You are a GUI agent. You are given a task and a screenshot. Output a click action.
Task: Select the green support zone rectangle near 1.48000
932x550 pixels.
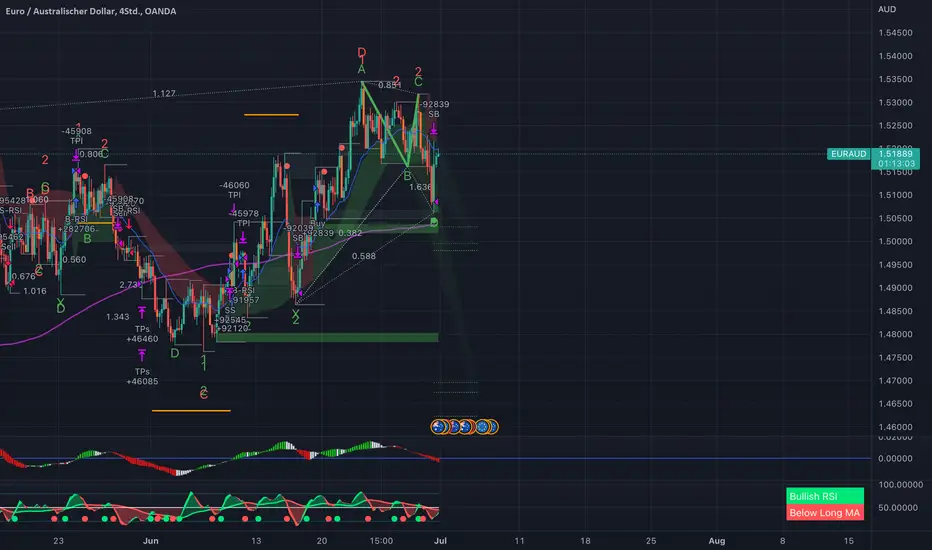click(327, 338)
